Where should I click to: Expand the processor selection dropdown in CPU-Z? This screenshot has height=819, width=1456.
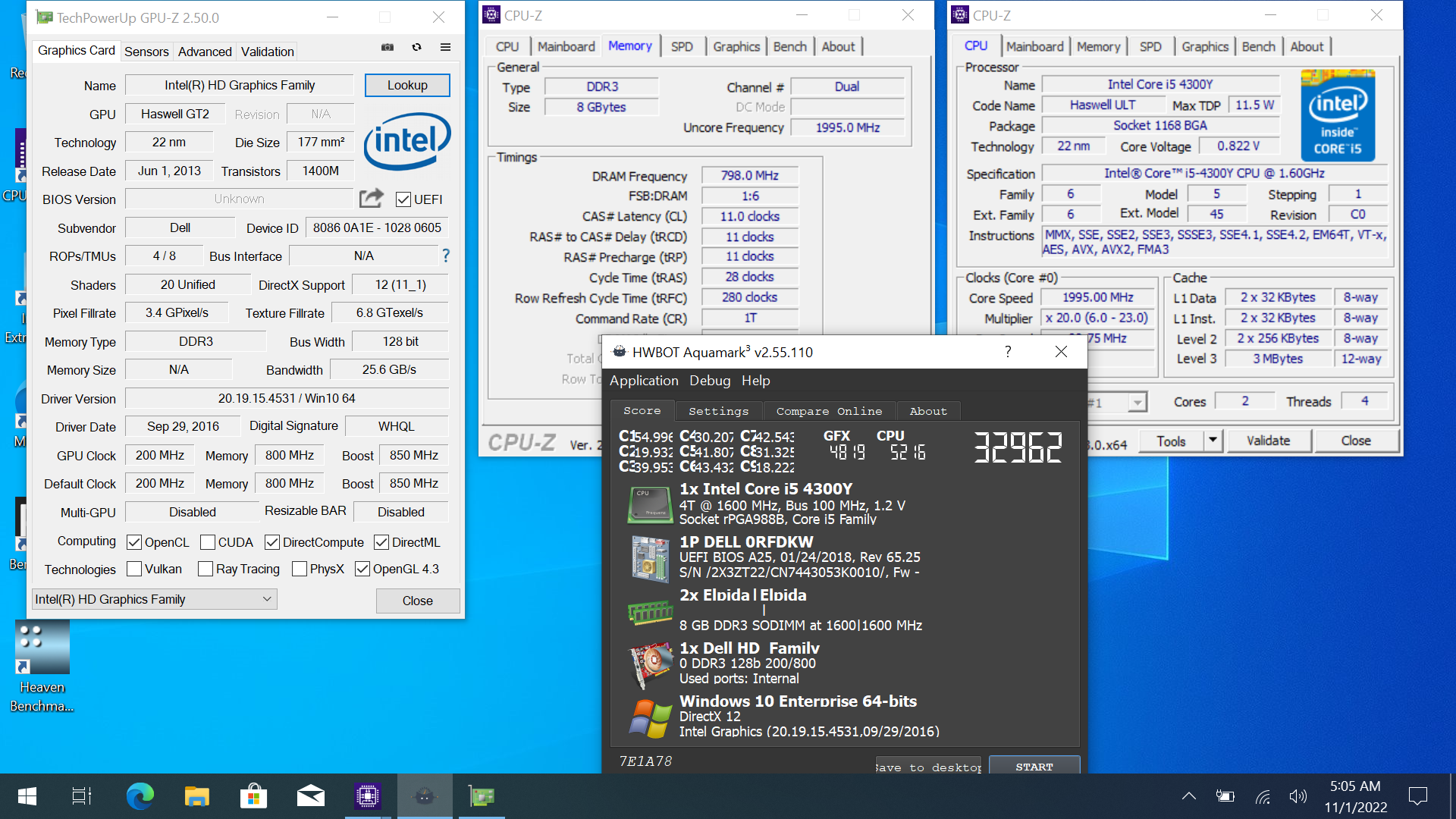[x=1137, y=402]
